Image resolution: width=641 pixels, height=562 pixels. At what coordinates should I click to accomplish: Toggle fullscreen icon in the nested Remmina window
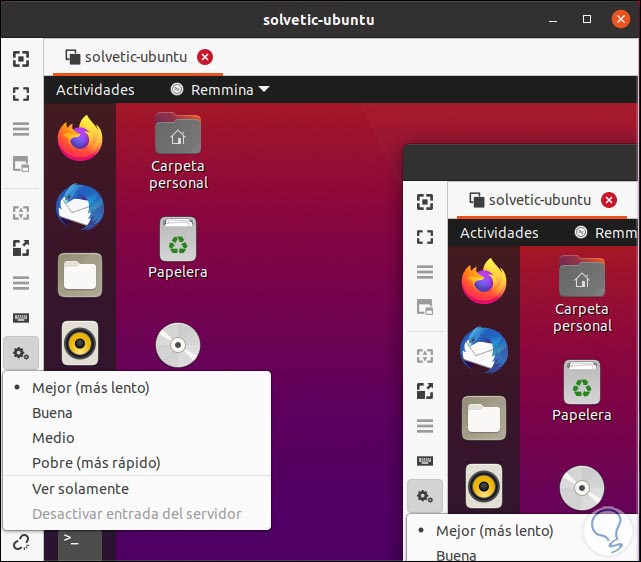pyautogui.click(x=425, y=237)
